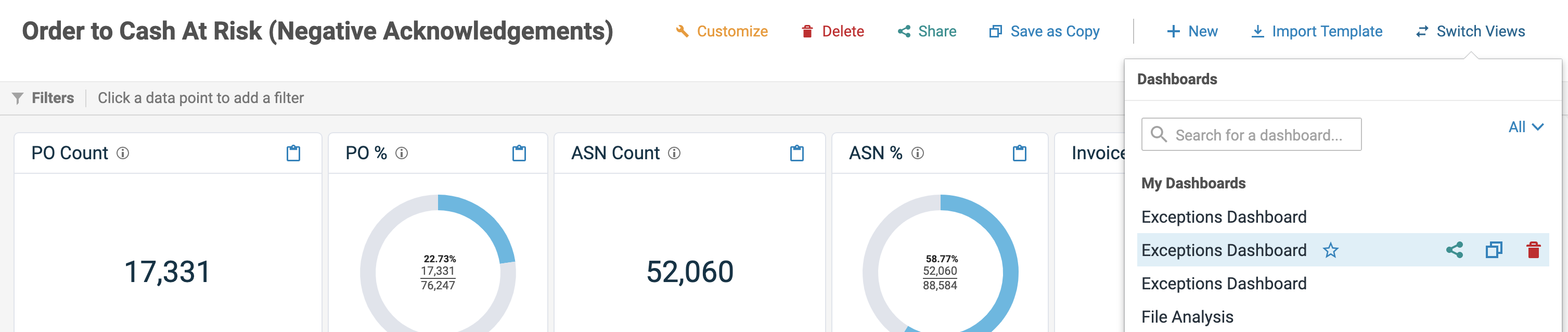Screen dimensions: 1568x332
Task: Open the first Exceptions Dashboard entry
Action: click(x=1224, y=217)
